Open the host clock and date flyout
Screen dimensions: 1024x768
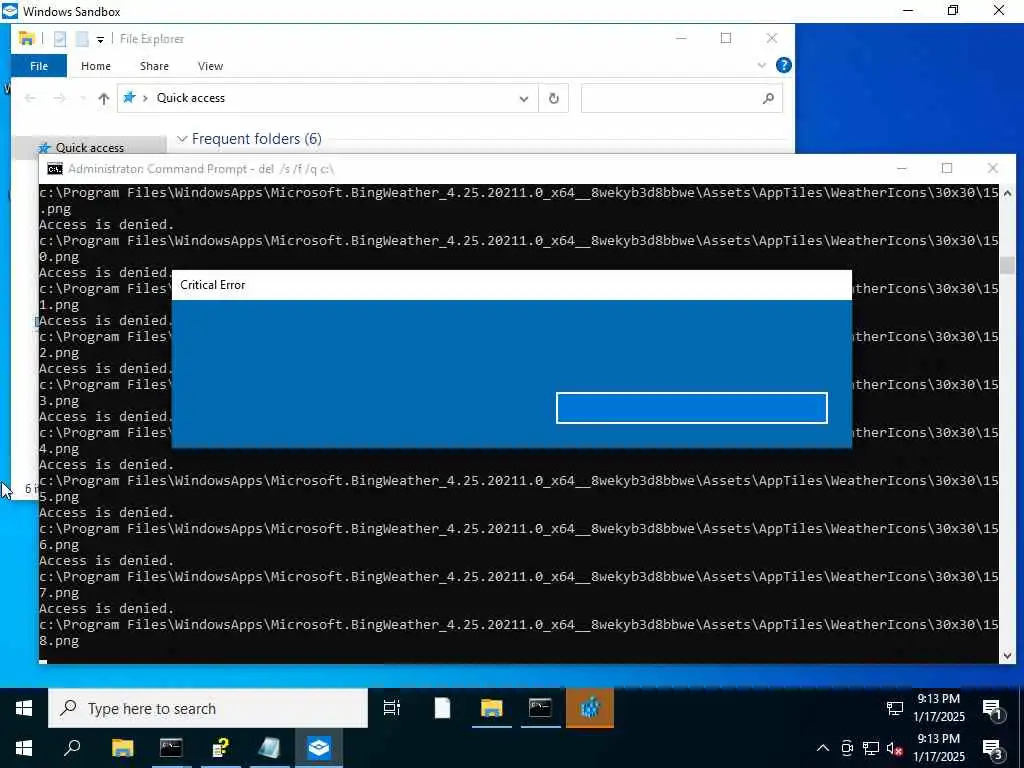click(938, 748)
